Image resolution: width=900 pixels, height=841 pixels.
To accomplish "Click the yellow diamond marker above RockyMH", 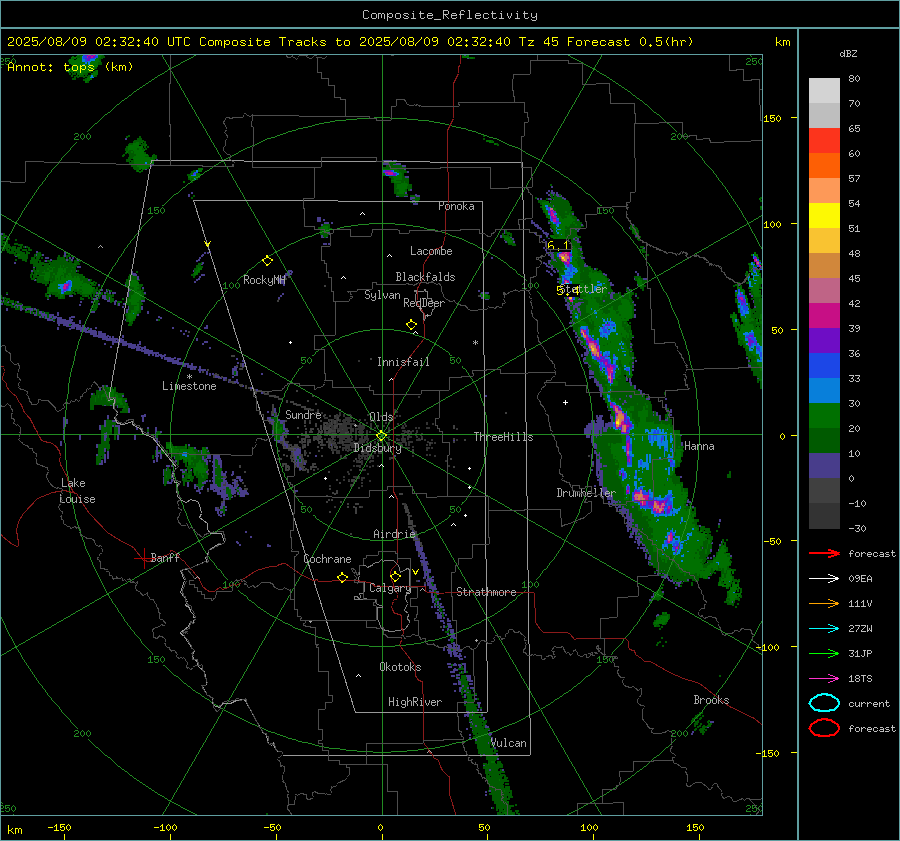I will click(267, 261).
